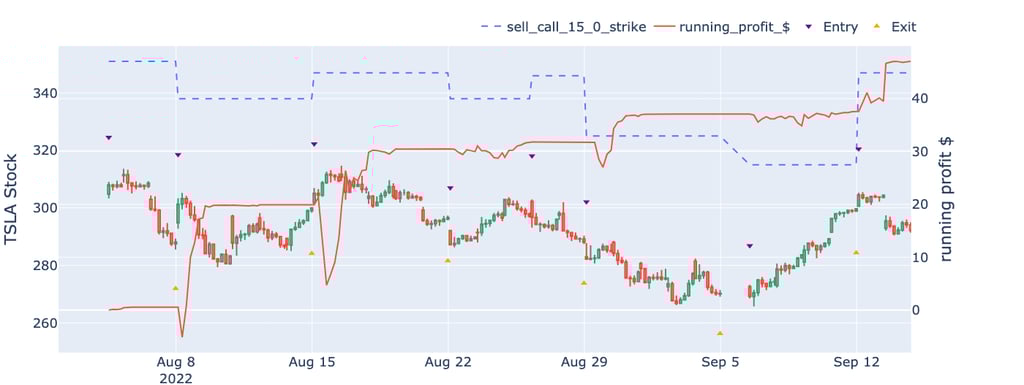Select the yellow Exit marker at Sep 5
The height and width of the screenshot is (385, 1024).
[x=720, y=333]
